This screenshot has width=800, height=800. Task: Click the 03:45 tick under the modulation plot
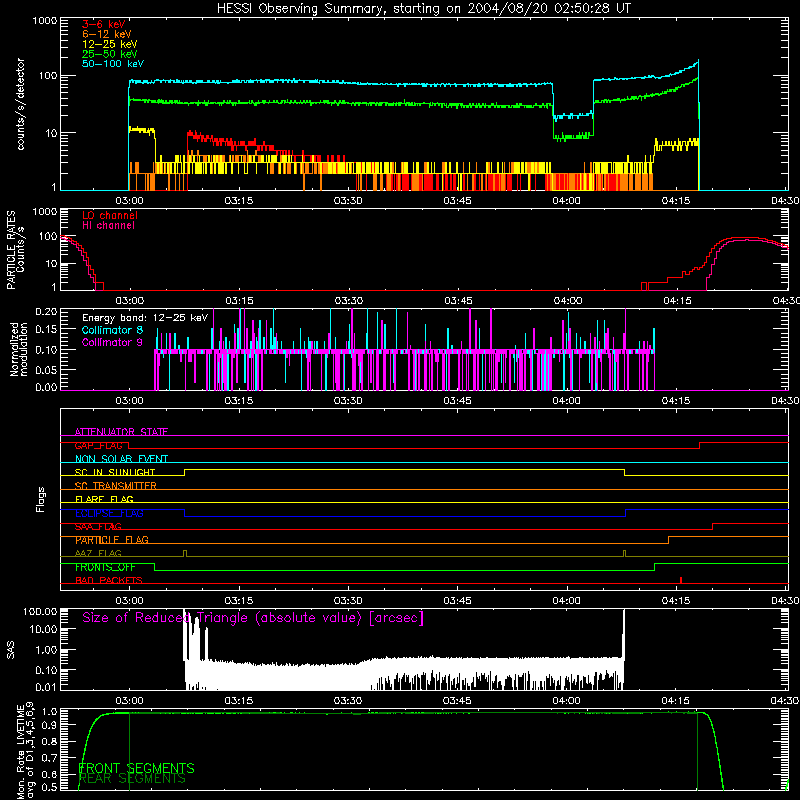(x=458, y=401)
